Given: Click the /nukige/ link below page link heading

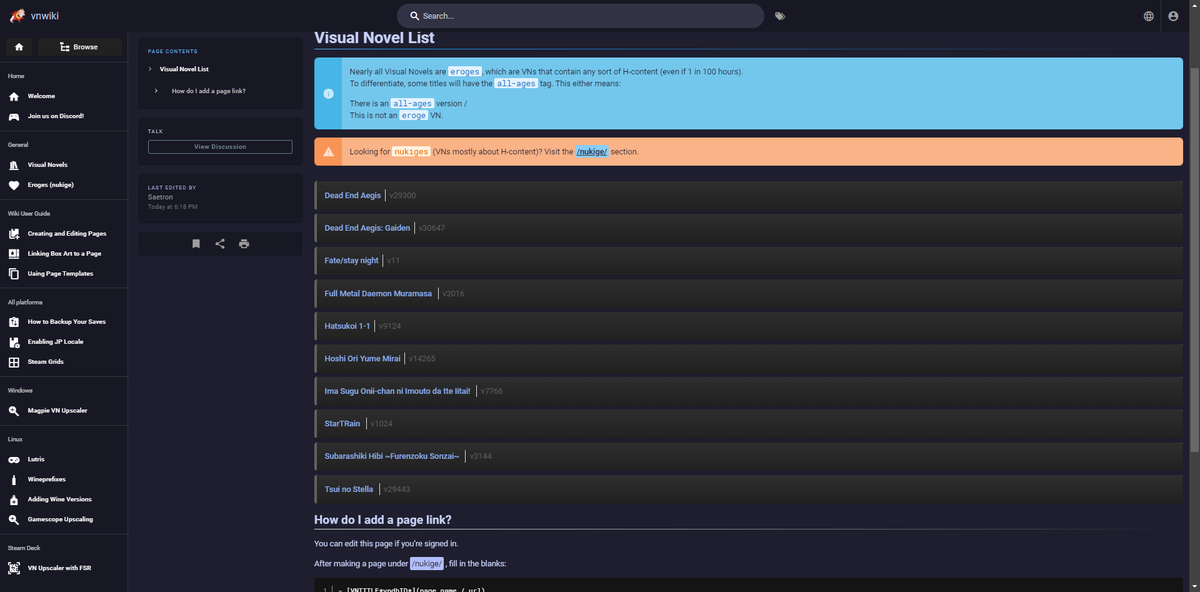Looking at the screenshot, I should click(427, 564).
